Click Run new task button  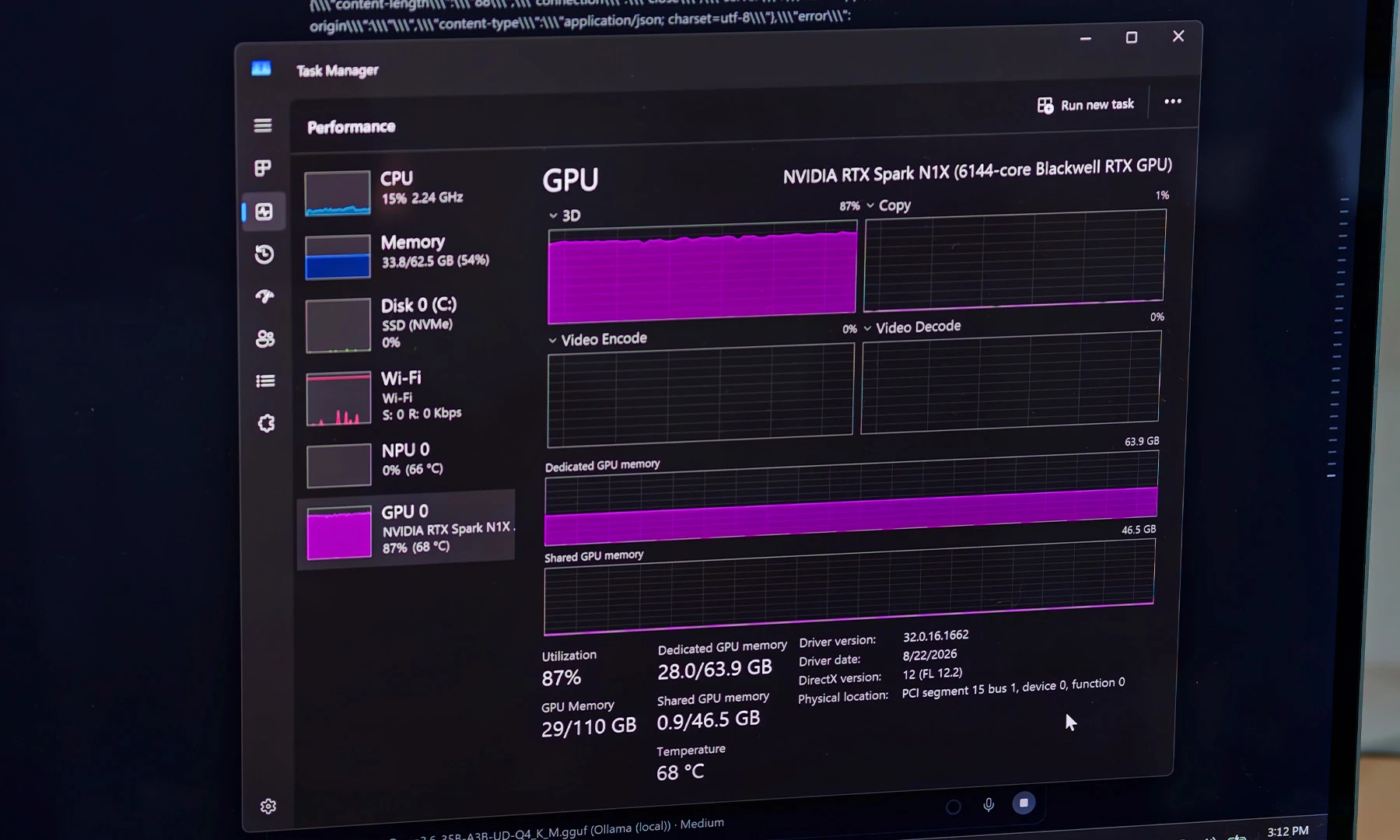pos(1086,105)
